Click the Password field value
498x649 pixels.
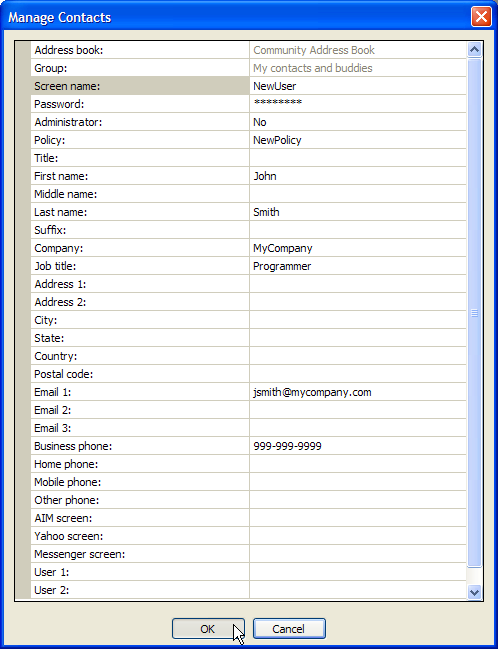tap(358, 104)
